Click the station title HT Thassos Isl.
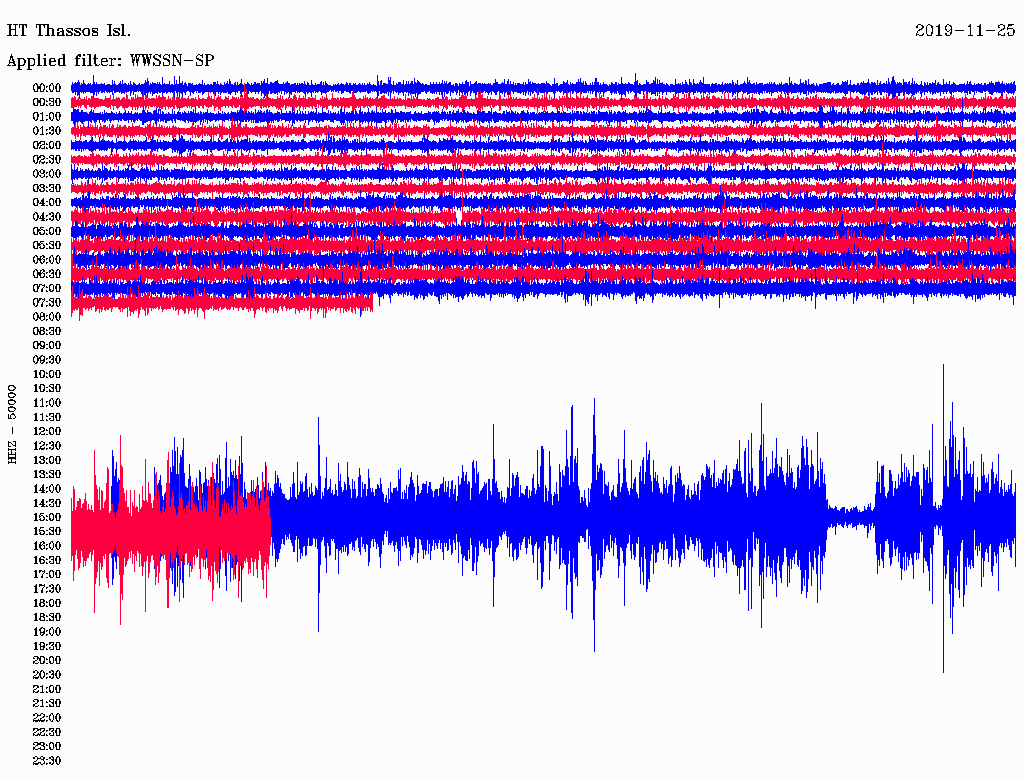1024x780 pixels. tap(69, 31)
